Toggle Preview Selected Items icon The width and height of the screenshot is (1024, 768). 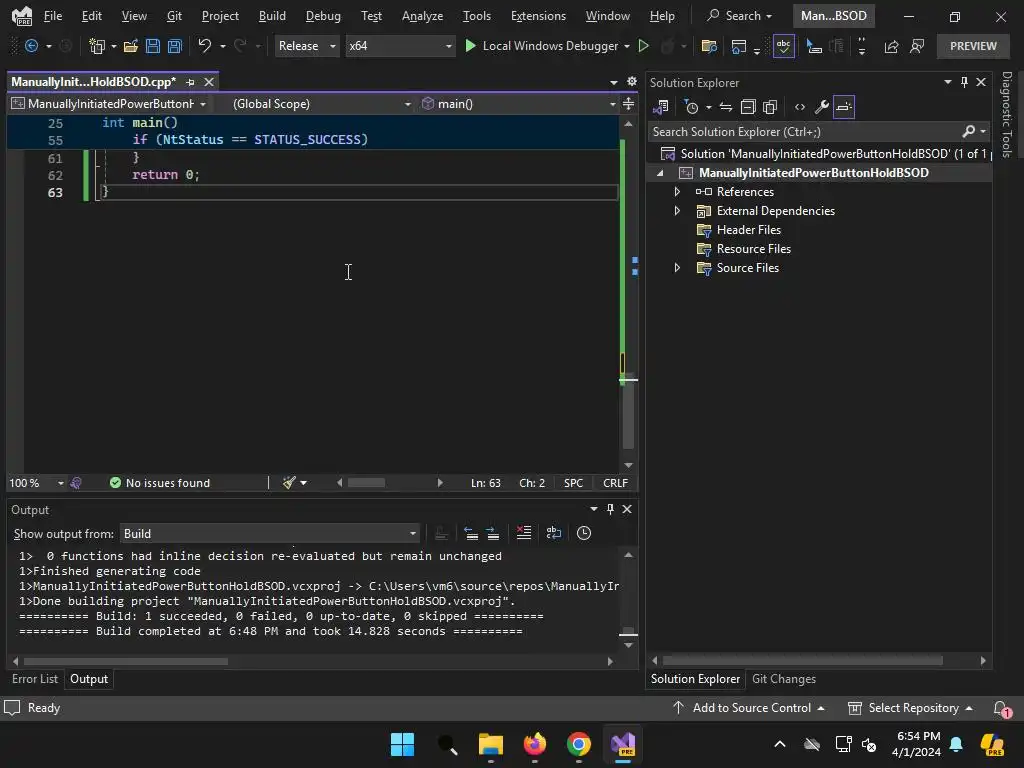[844, 107]
